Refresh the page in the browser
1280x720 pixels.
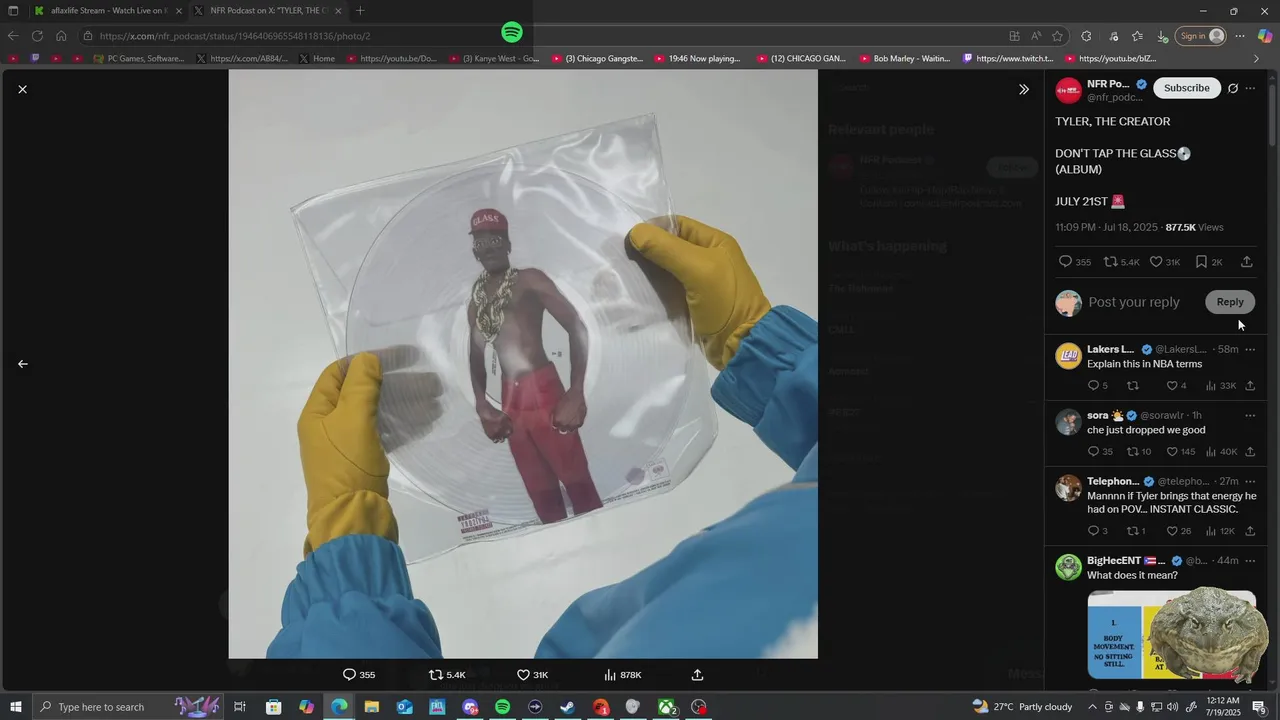point(37,36)
